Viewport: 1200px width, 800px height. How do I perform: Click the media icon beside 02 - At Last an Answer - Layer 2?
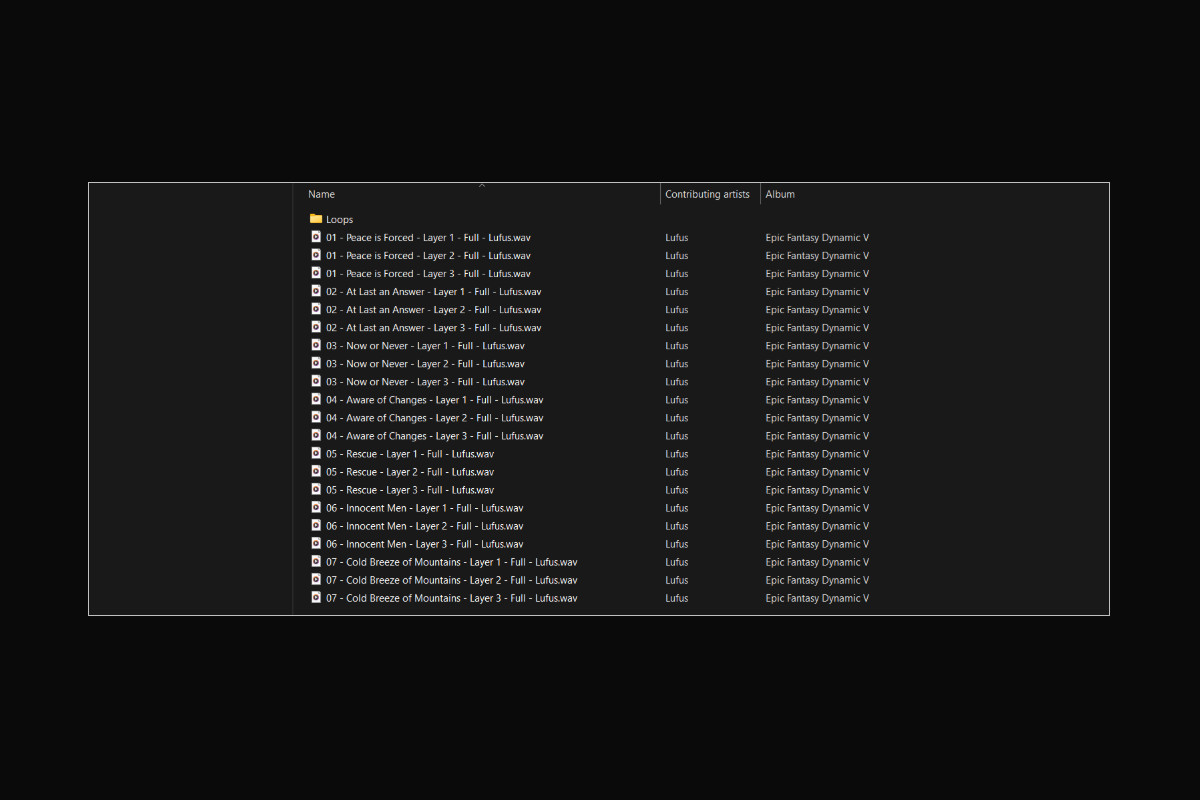coord(317,309)
